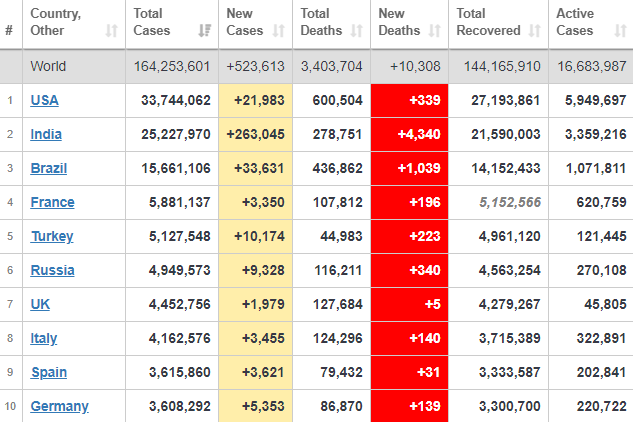Select World active cases 16,683,987
633x422 pixels.
click(592, 66)
